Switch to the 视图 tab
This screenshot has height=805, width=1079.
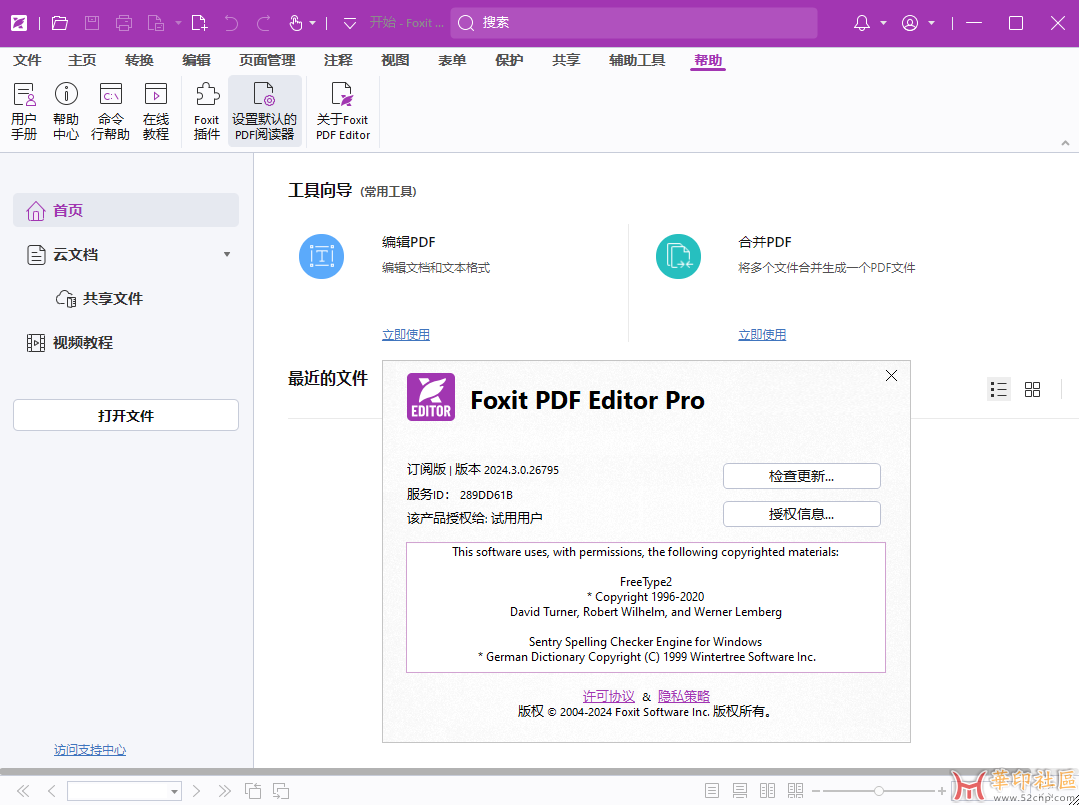coord(395,60)
